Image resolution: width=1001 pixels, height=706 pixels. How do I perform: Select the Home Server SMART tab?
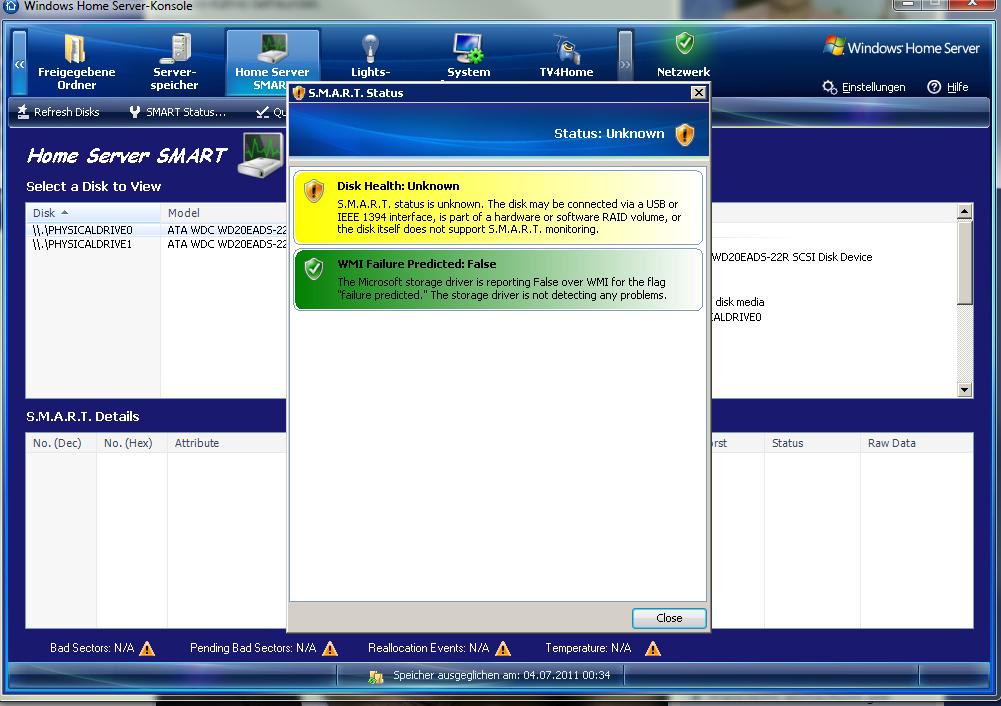(x=272, y=62)
